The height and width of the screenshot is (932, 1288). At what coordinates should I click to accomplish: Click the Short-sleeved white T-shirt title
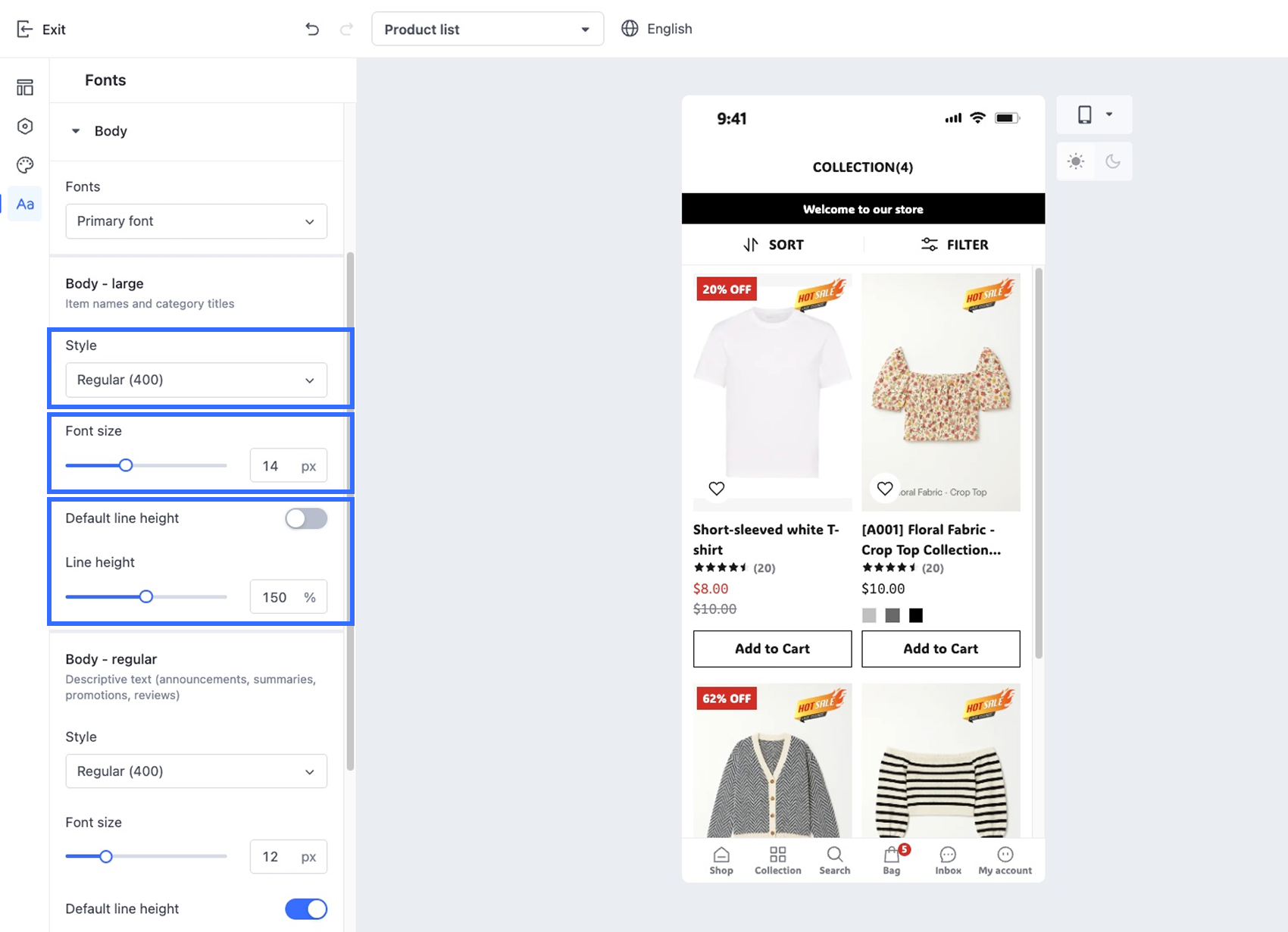pos(766,539)
